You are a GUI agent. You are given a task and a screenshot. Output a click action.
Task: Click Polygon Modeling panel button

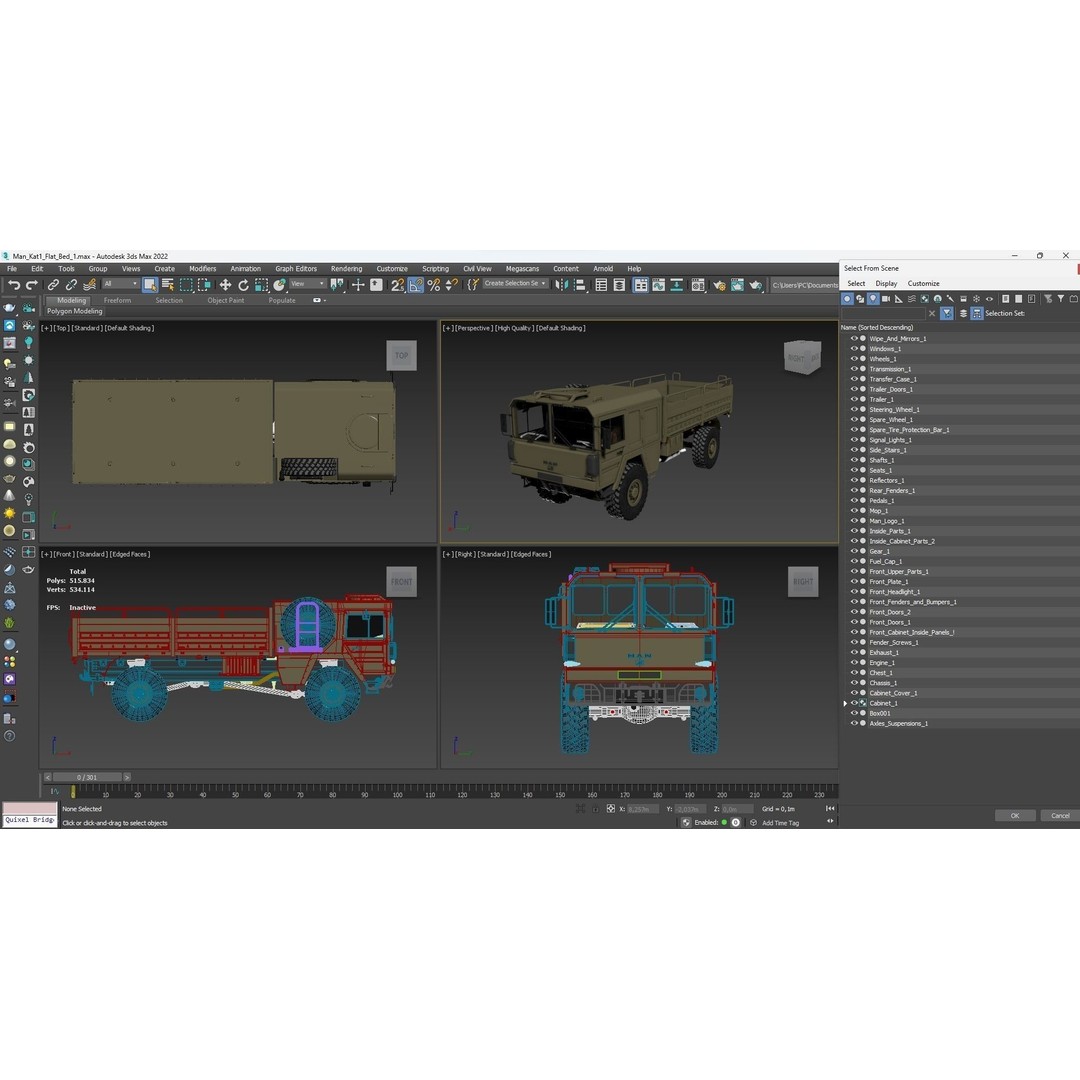pyautogui.click(x=74, y=311)
